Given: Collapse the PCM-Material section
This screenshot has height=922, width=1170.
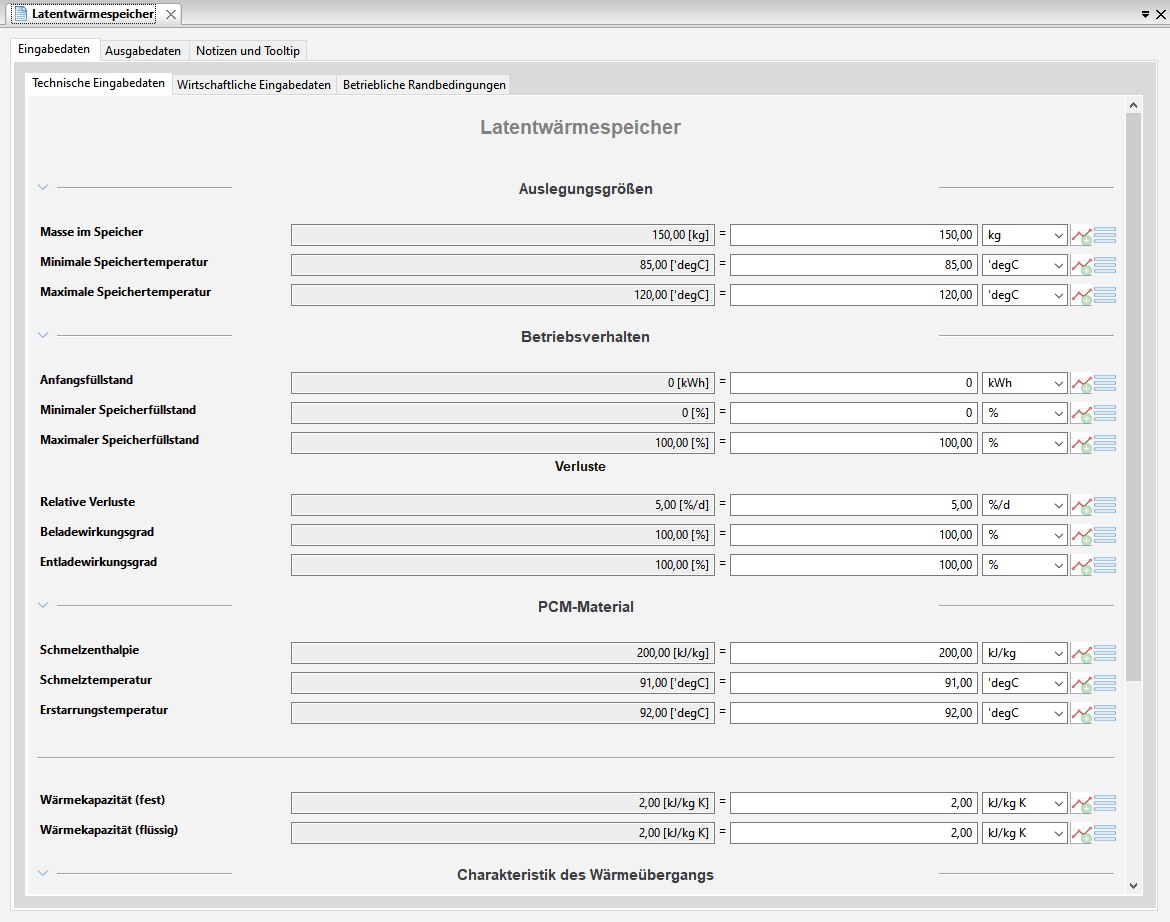Looking at the screenshot, I should pyautogui.click(x=43, y=605).
